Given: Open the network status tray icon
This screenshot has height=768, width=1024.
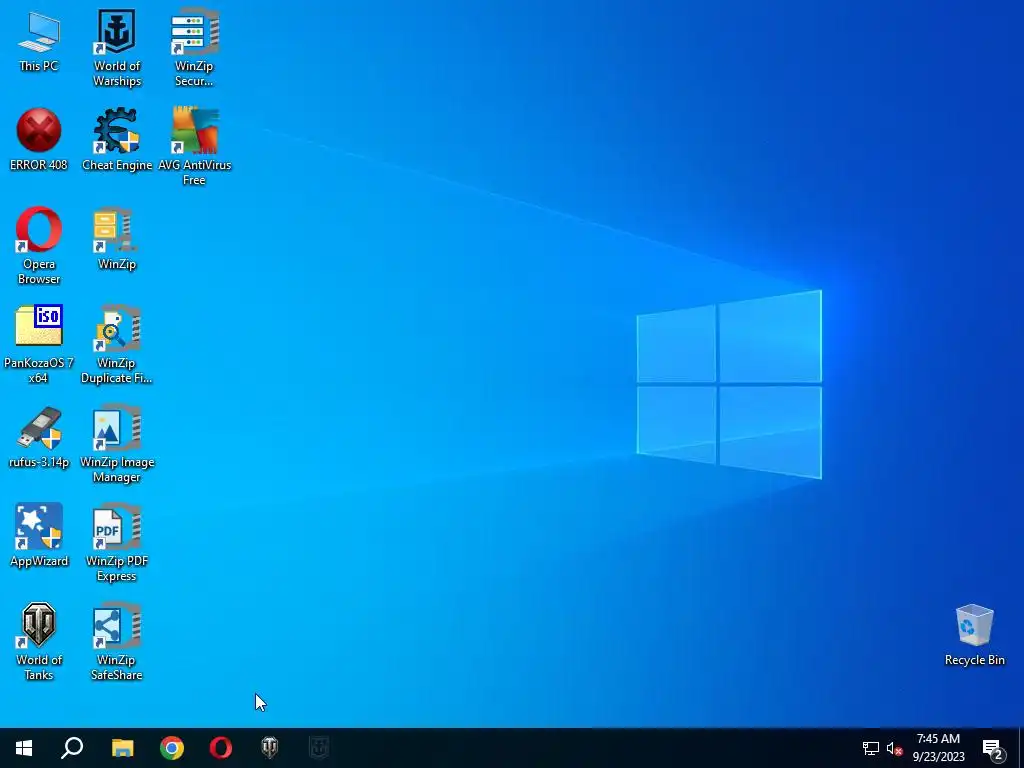Looking at the screenshot, I should [871, 748].
